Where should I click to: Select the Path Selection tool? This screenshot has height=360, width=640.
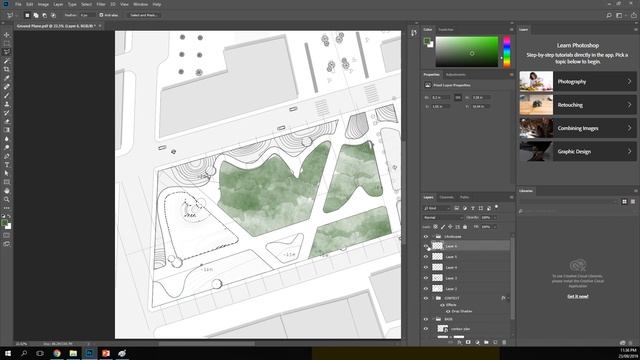click(x=7, y=173)
